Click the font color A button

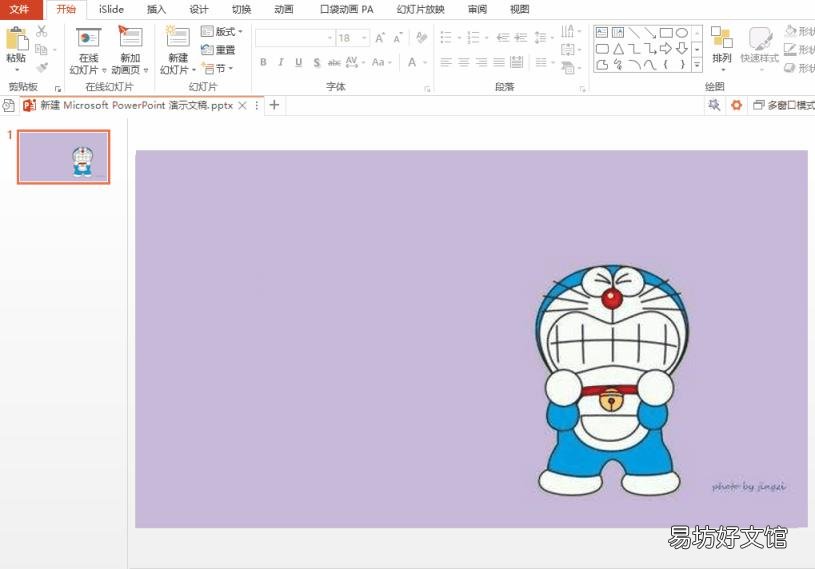pyautogui.click(x=412, y=62)
